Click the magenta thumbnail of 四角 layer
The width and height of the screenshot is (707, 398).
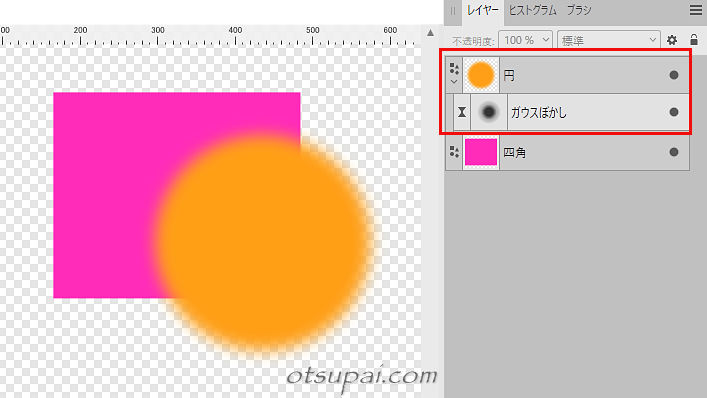coord(481,152)
